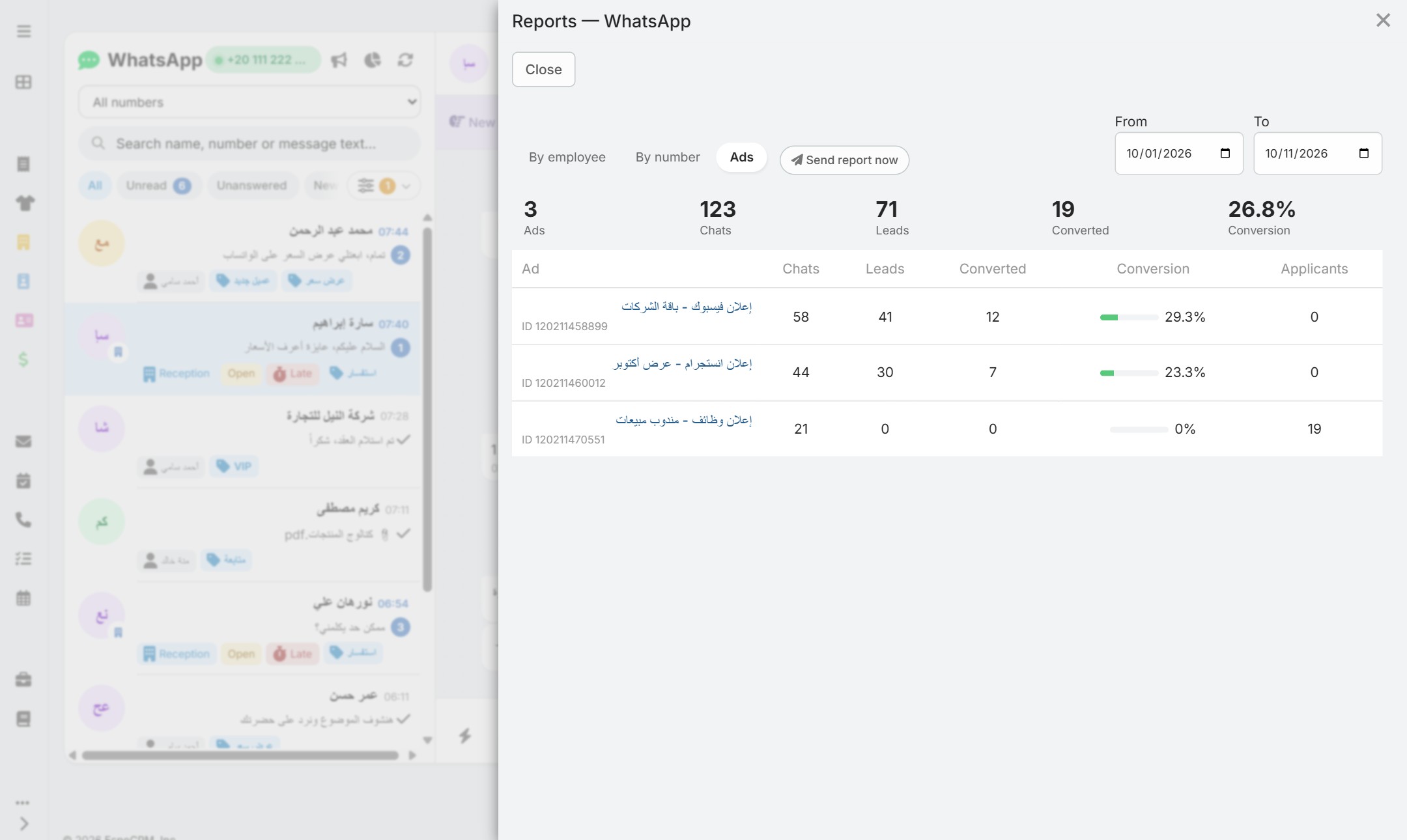Click the briefcase icon in sidebar
The image size is (1407, 840).
tap(23, 679)
